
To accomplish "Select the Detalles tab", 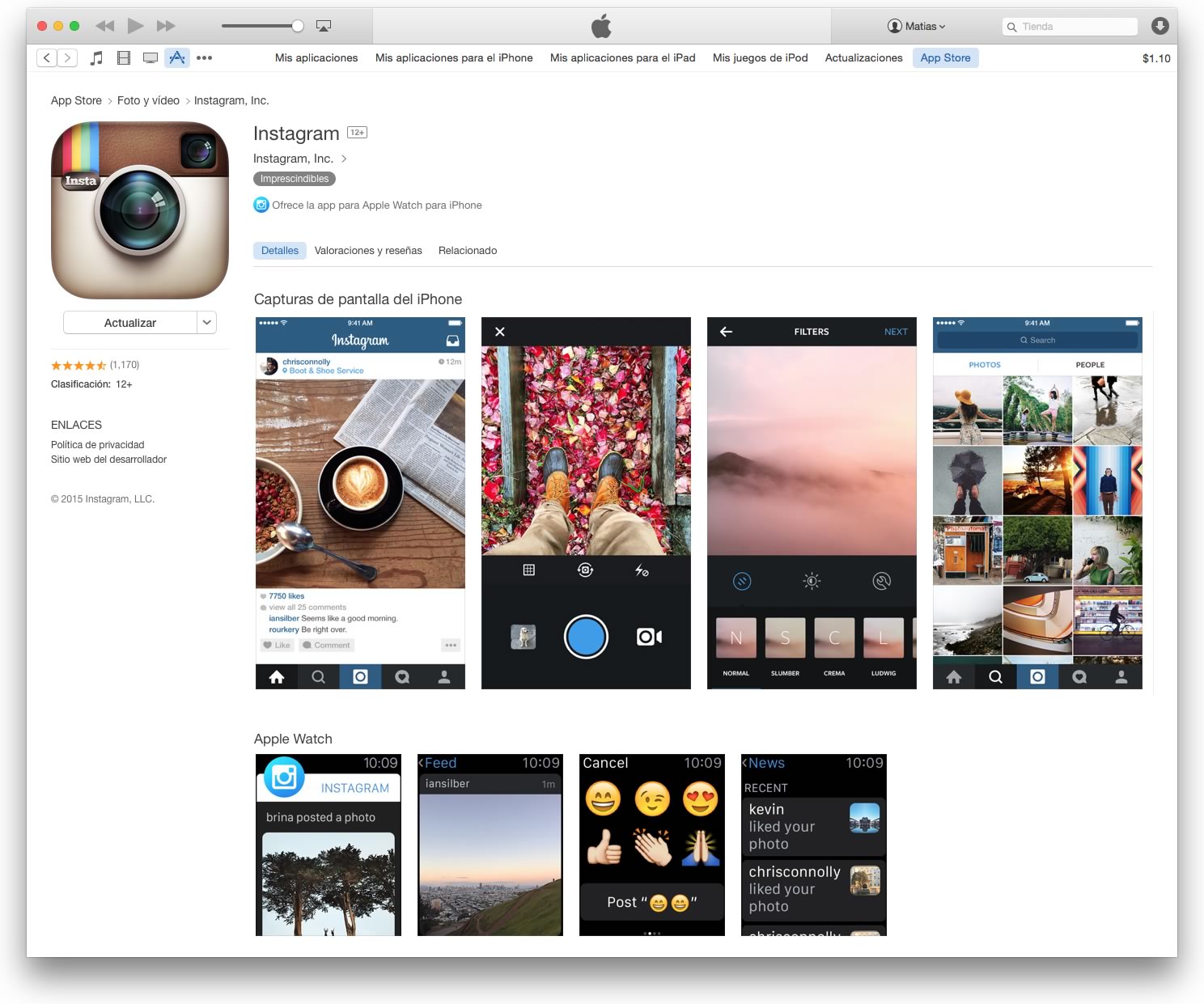I will click(280, 251).
